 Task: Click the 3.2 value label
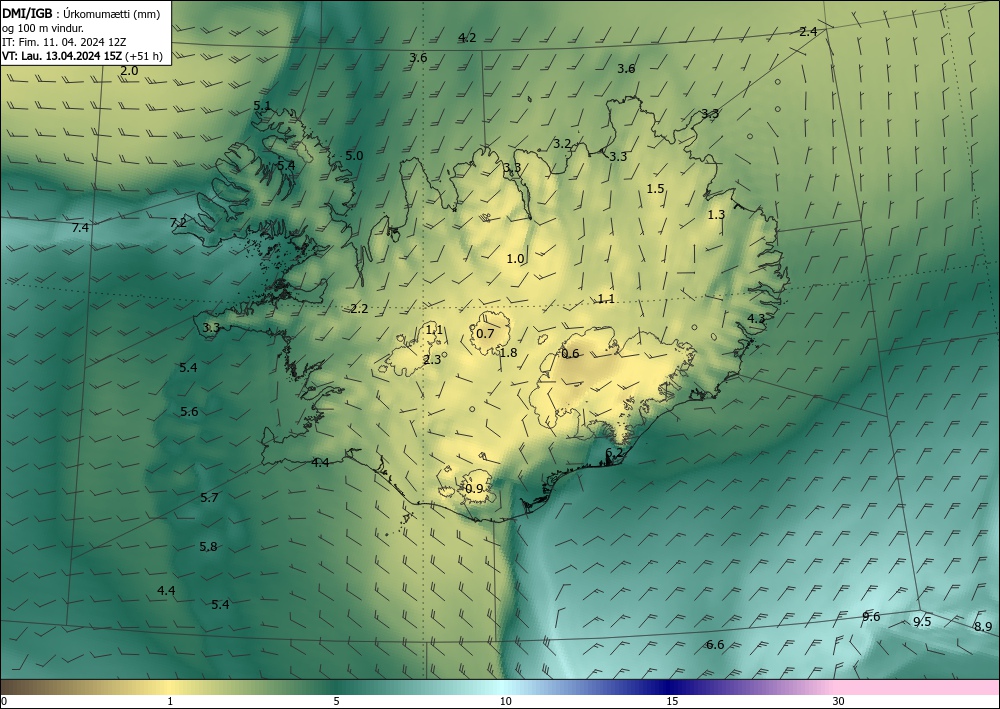[562, 144]
